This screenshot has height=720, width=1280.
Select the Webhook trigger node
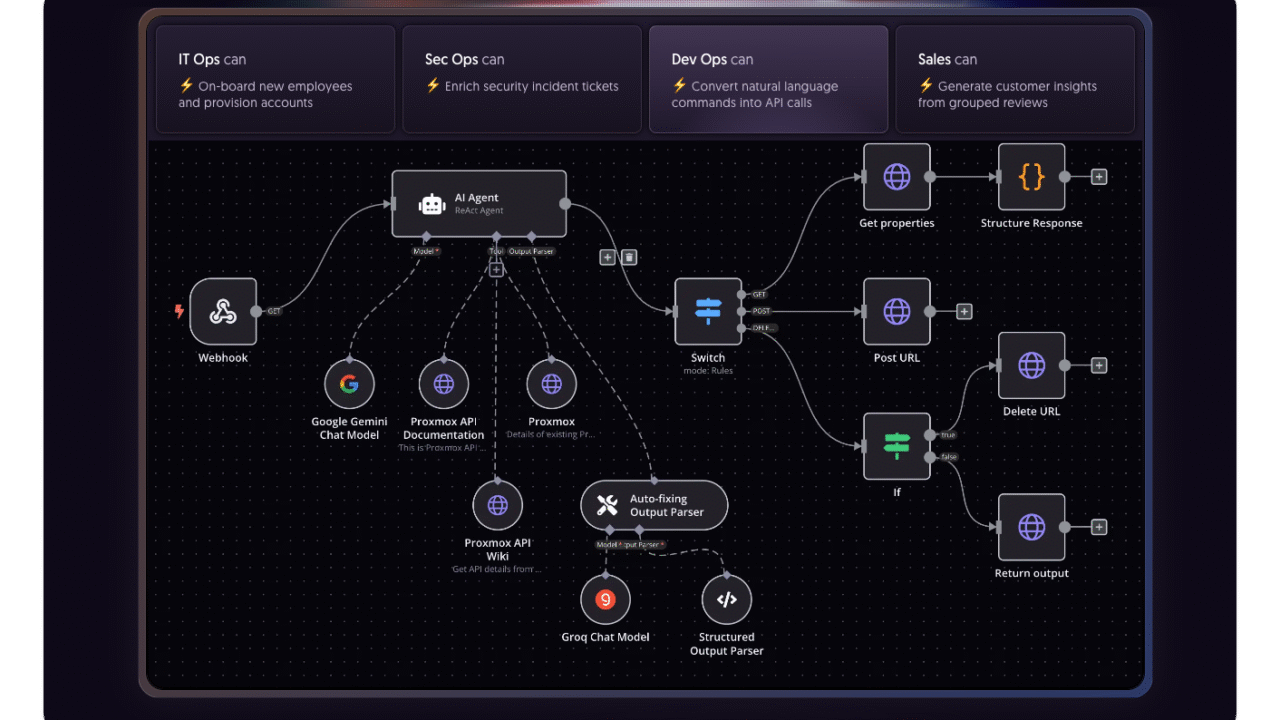click(x=223, y=312)
